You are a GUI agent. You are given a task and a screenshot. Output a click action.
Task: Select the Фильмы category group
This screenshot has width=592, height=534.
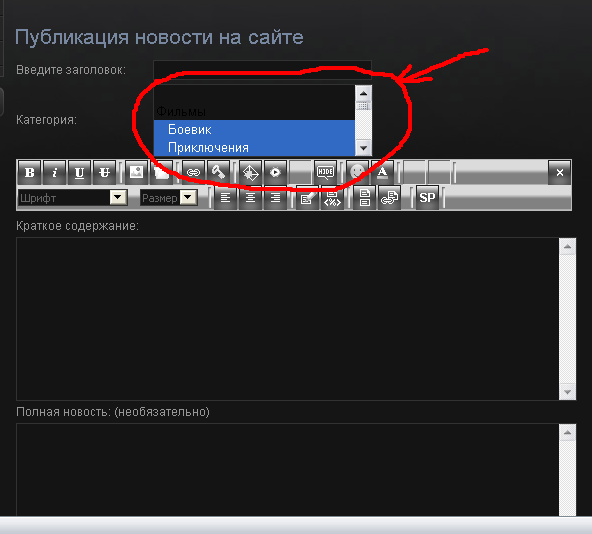(x=254, y=111)
